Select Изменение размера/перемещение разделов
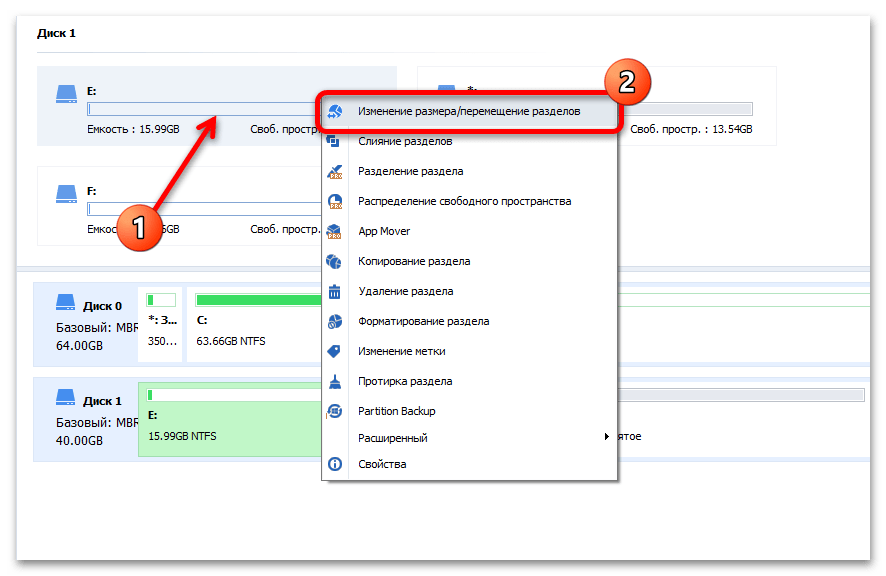 coord(469,111)
